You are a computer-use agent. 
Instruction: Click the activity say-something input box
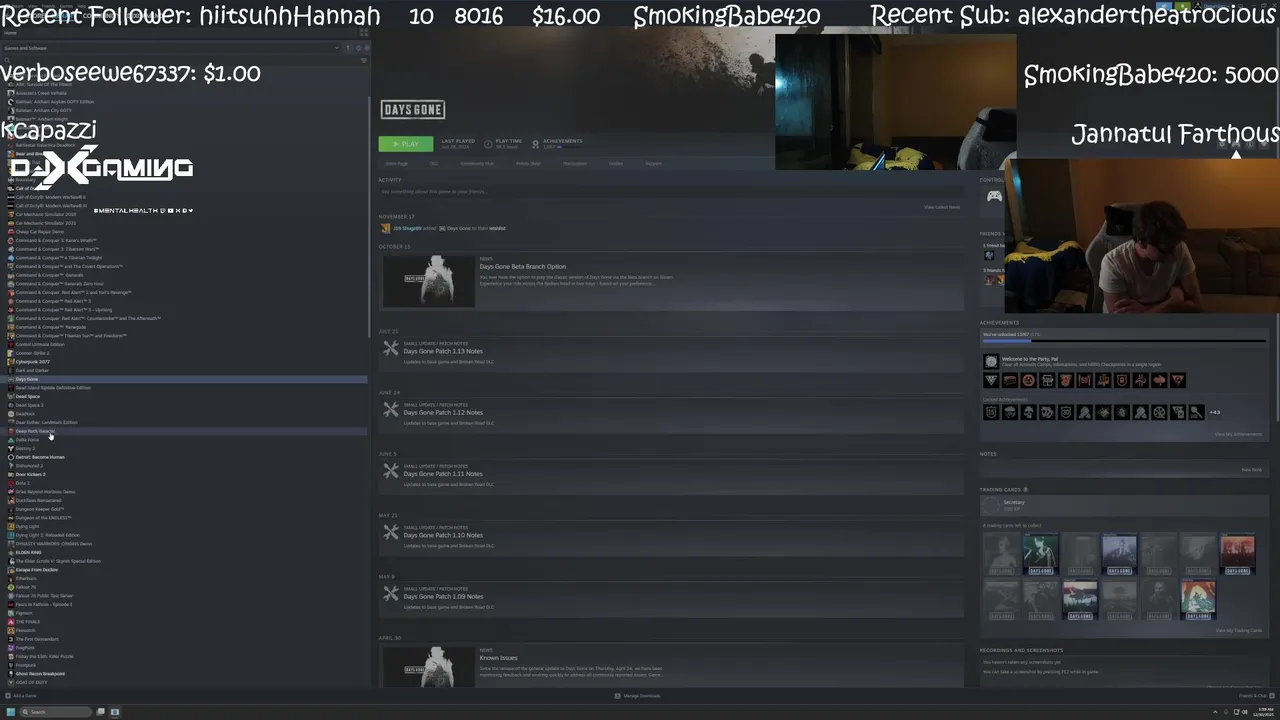click(x=670, y=191)
